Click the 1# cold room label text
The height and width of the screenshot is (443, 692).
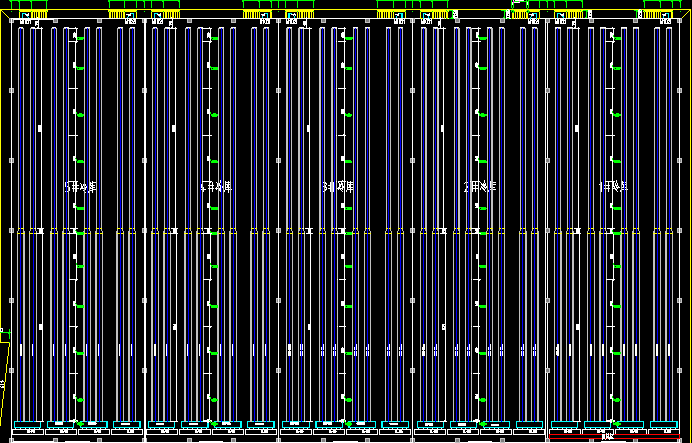[x=614, y=187]
